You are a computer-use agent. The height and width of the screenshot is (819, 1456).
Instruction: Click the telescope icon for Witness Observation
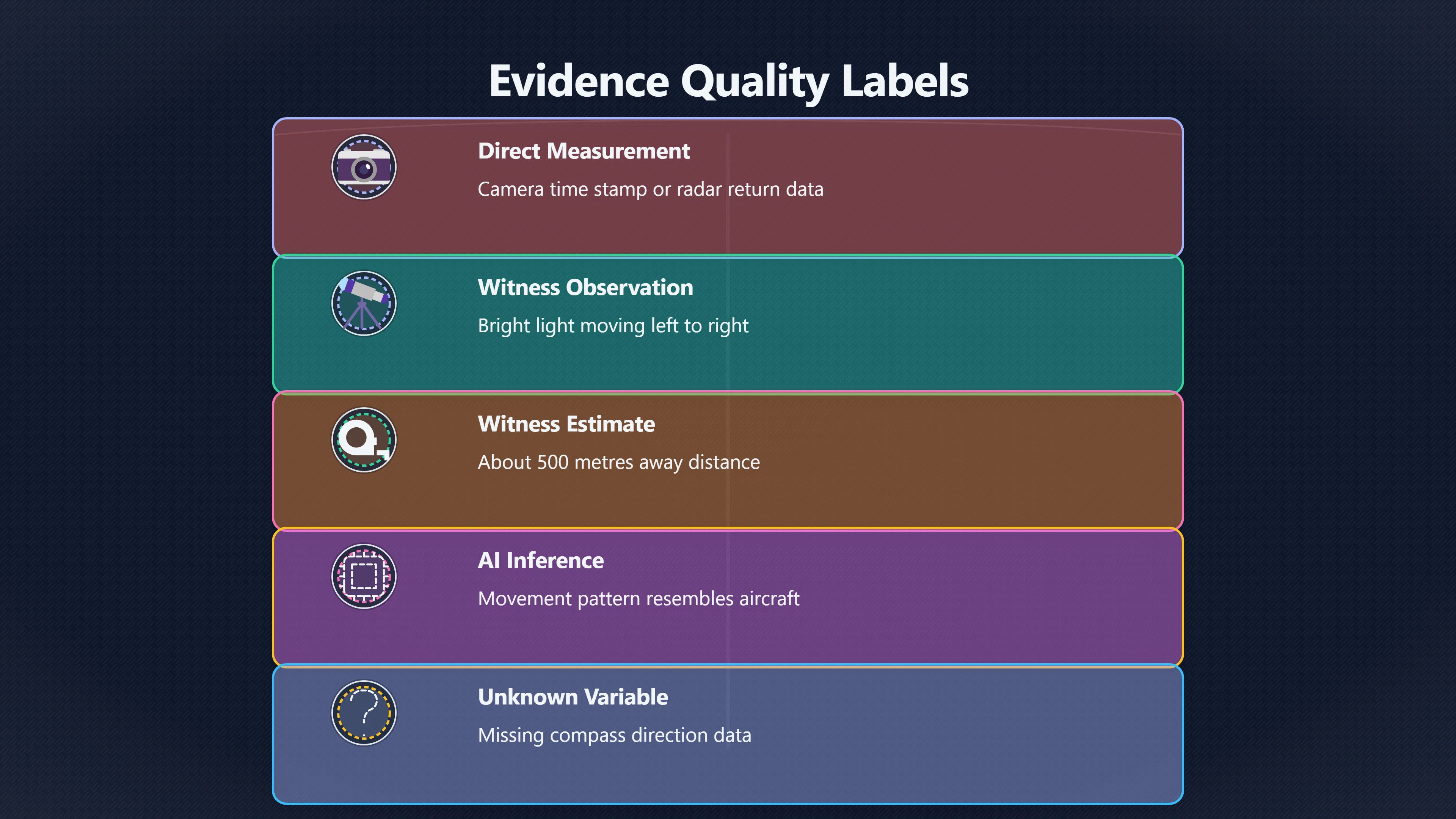tap(364, 303)
